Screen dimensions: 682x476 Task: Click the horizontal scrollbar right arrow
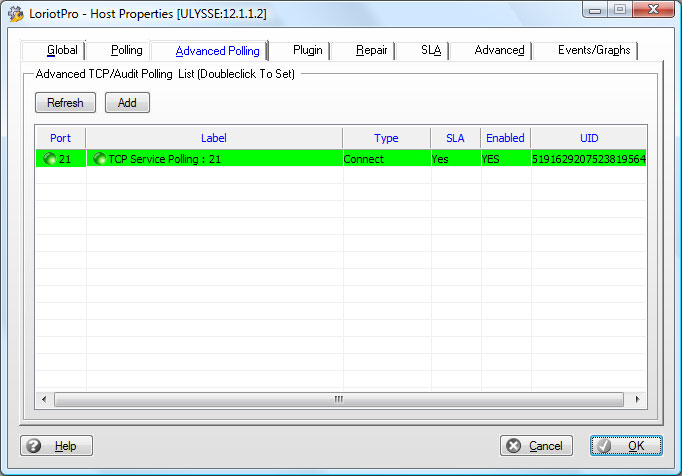click(x=637, y=399)
